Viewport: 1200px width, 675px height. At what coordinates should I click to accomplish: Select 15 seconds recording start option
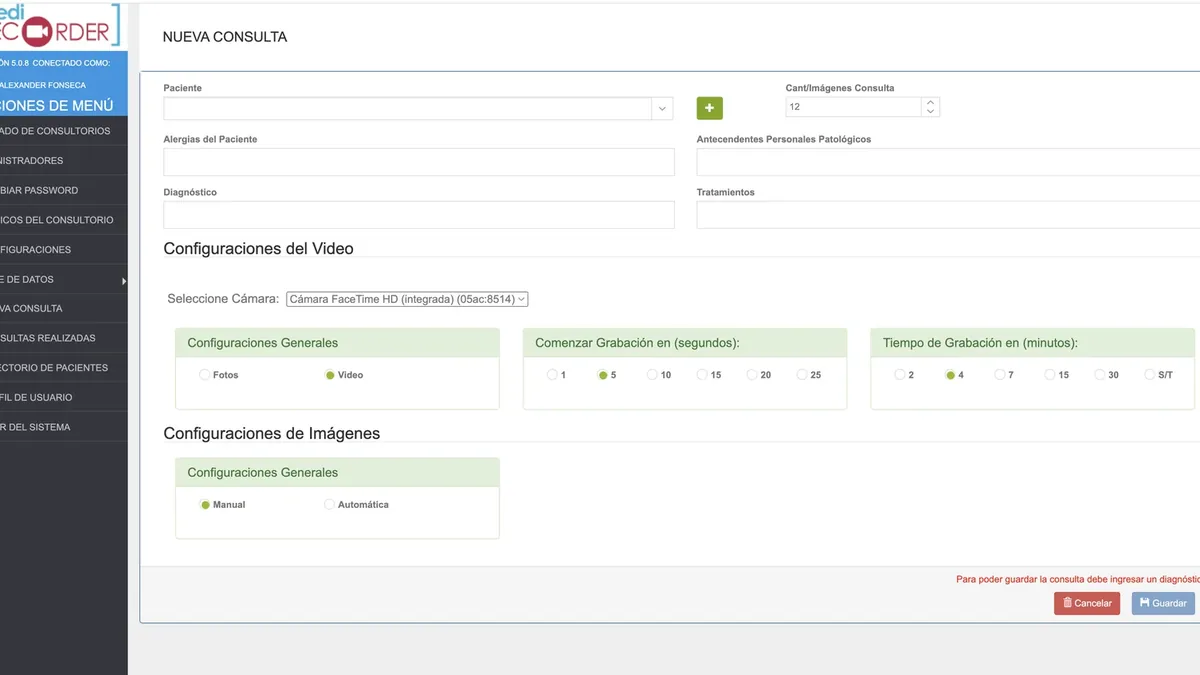pos(702,375)
